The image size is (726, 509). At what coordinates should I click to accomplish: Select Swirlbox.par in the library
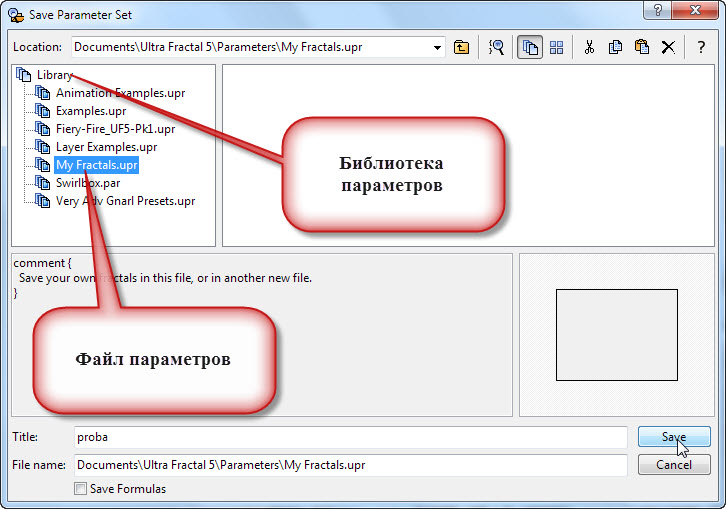pos(89,183)
